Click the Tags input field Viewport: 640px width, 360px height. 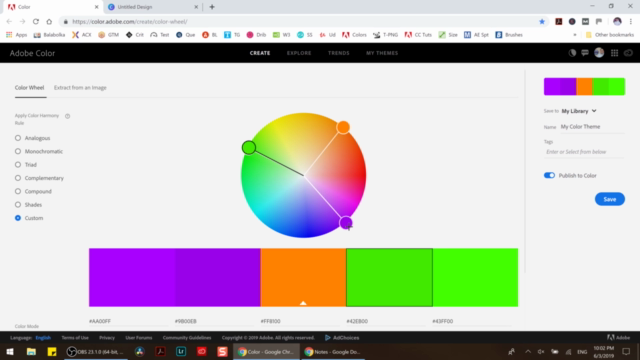point(584,152)
